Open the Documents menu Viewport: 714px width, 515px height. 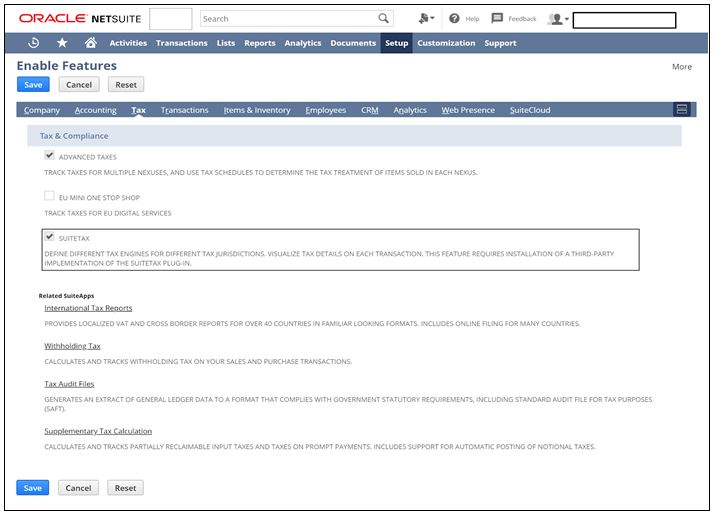pos(353,43)
